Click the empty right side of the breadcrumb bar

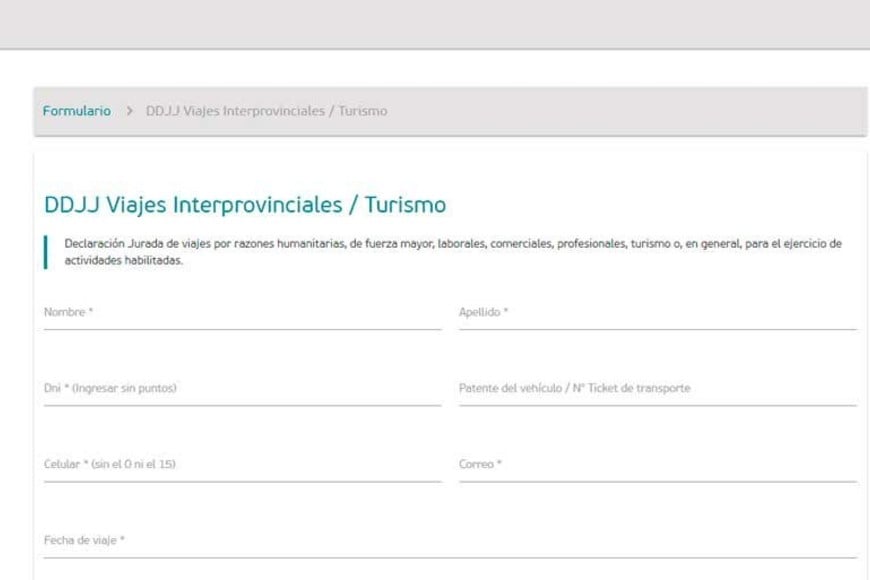click(650, 111)
